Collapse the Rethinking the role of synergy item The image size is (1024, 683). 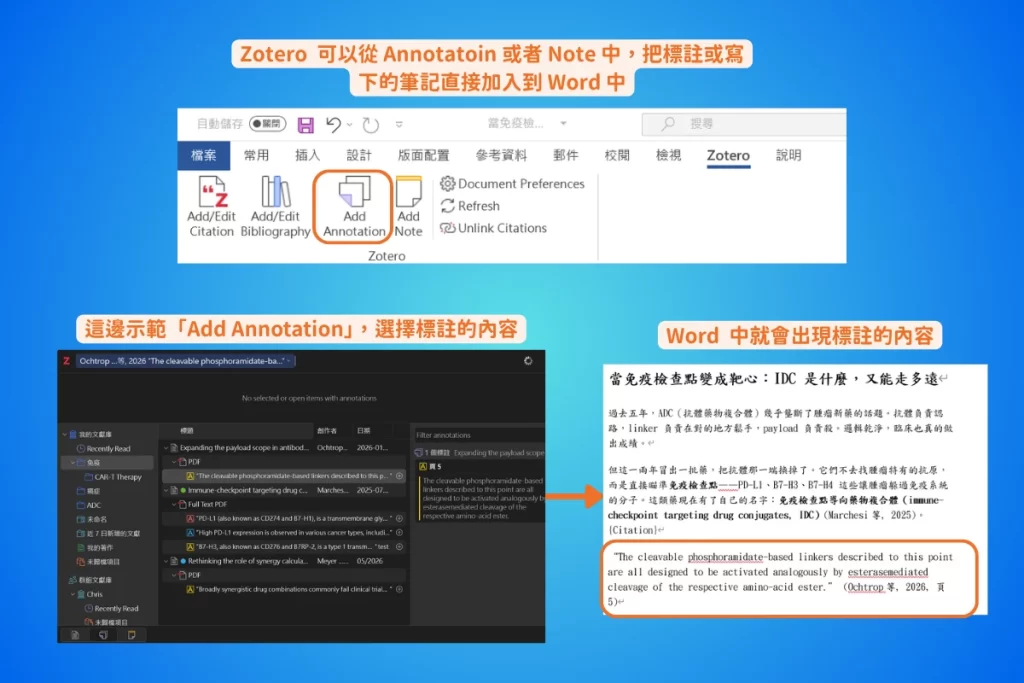coord(166,561)
